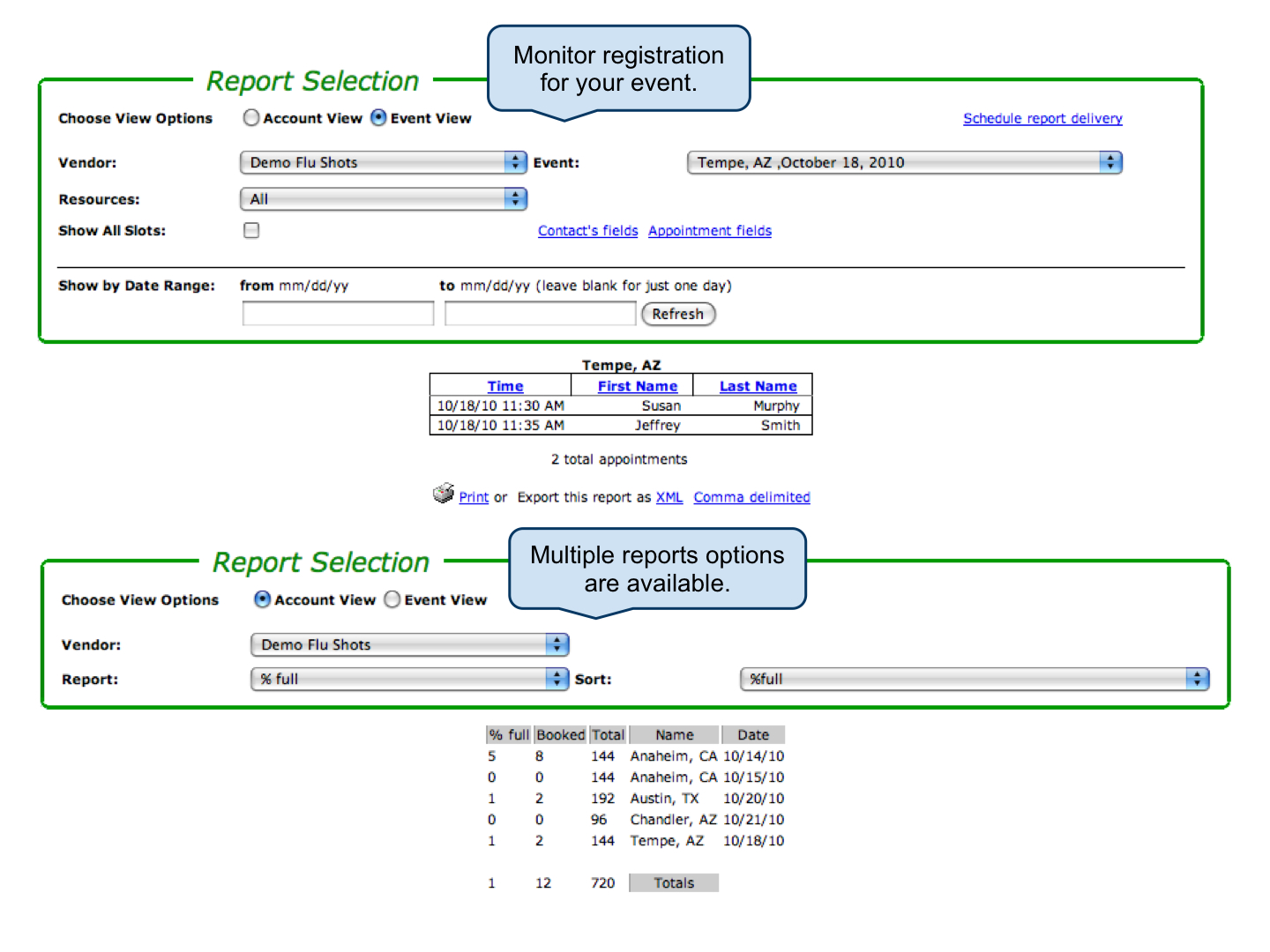
Task: Click the 2 total appointments text
Action: 619,459
